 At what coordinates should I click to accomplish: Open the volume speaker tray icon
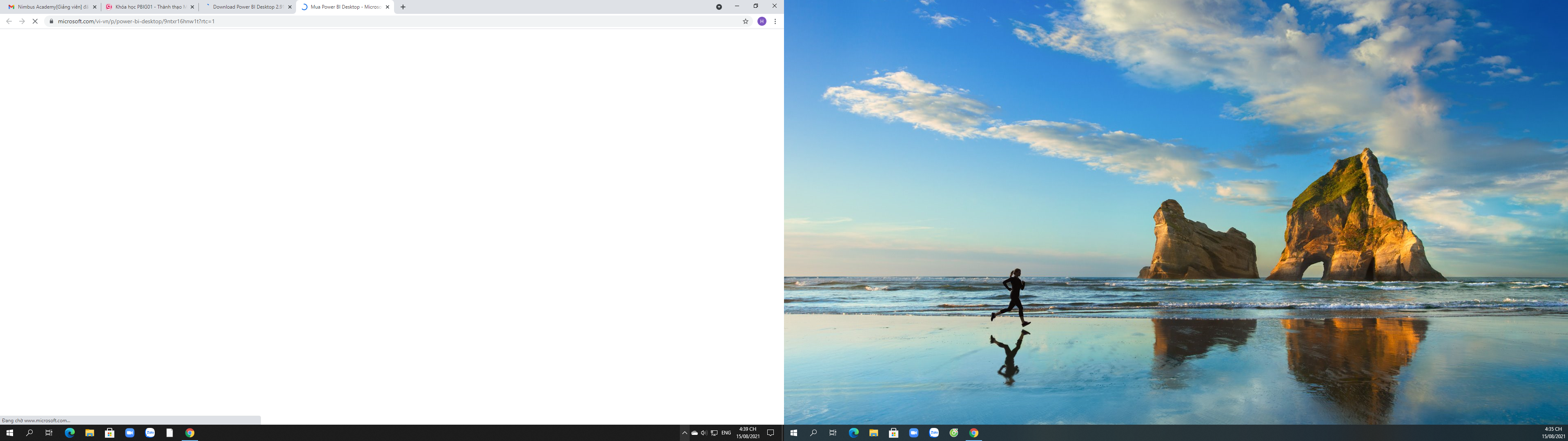pyautogui.click(x=704, y=433)
